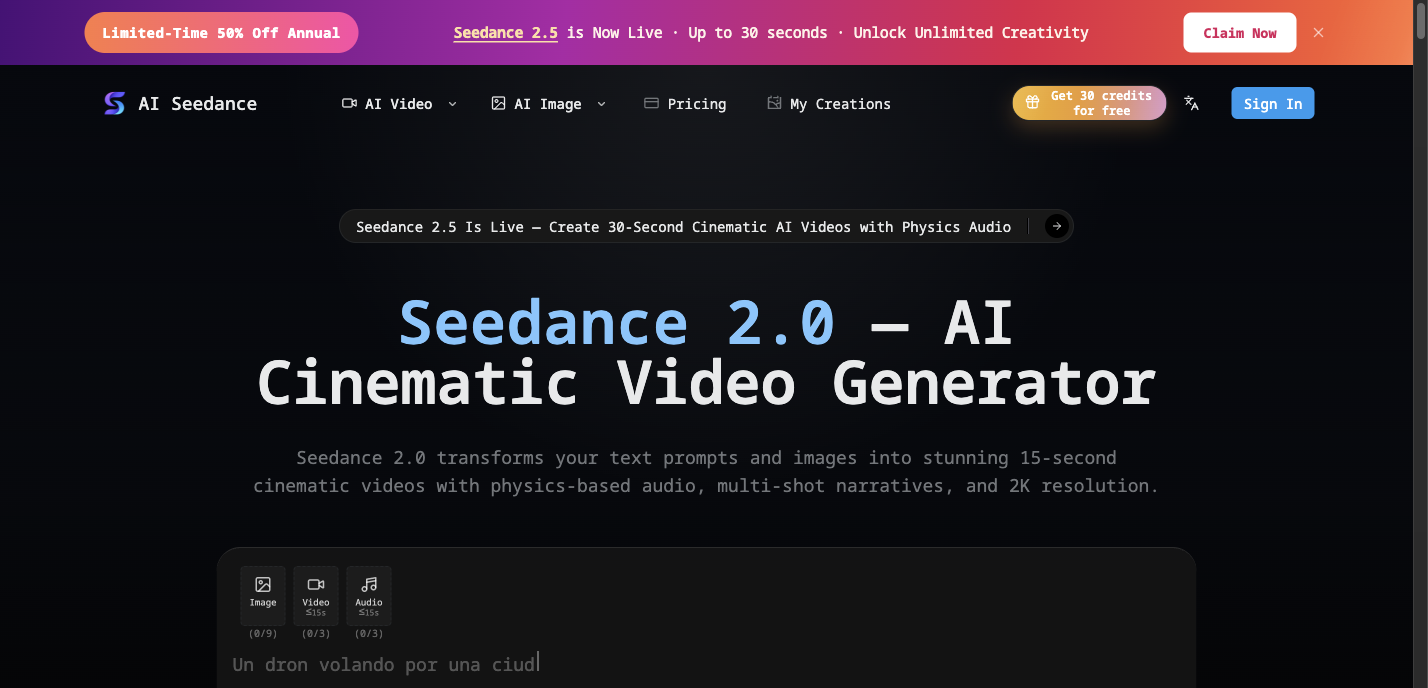
Task: Add an Audio reference upload
Action: click(x=369, y=596)
